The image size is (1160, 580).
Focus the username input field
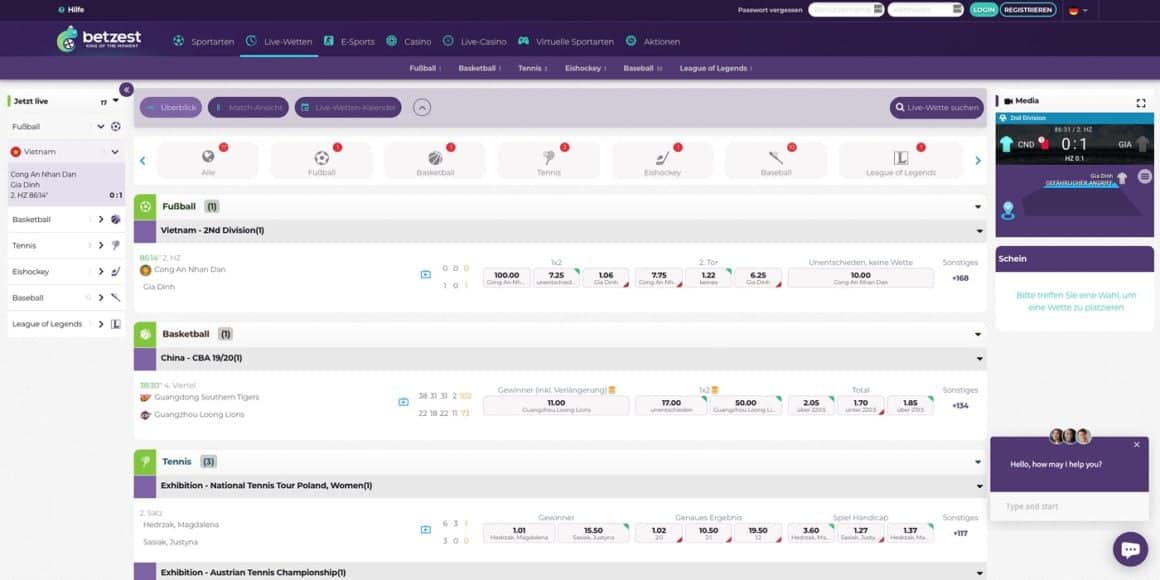846,10
